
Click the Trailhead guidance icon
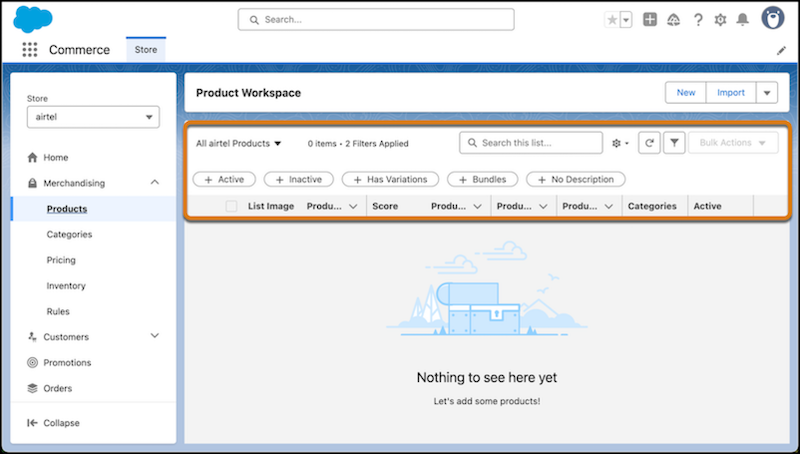pos(673,20)
